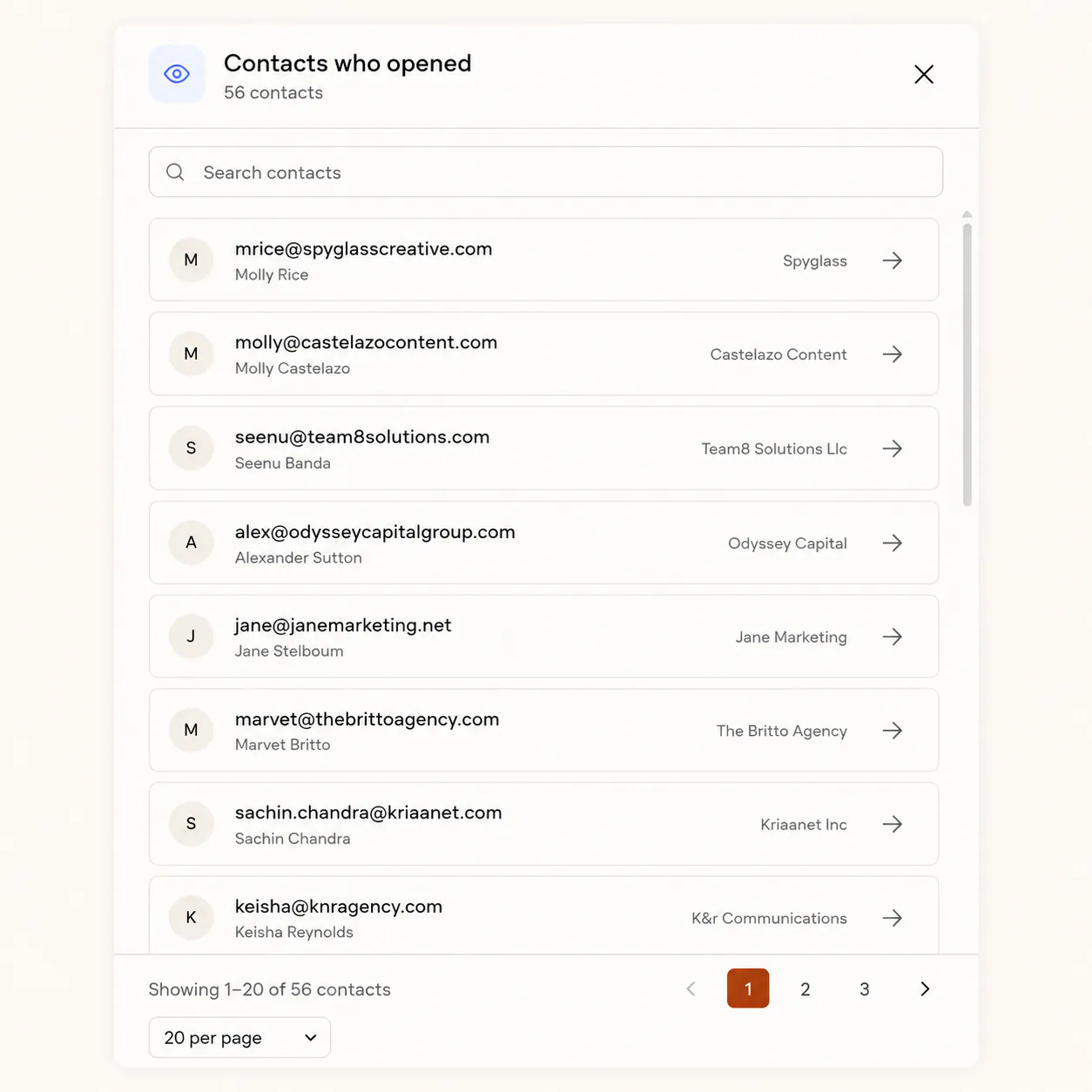
Task: Click the Kriaanet Inc company label
Action: pos(804,824)
